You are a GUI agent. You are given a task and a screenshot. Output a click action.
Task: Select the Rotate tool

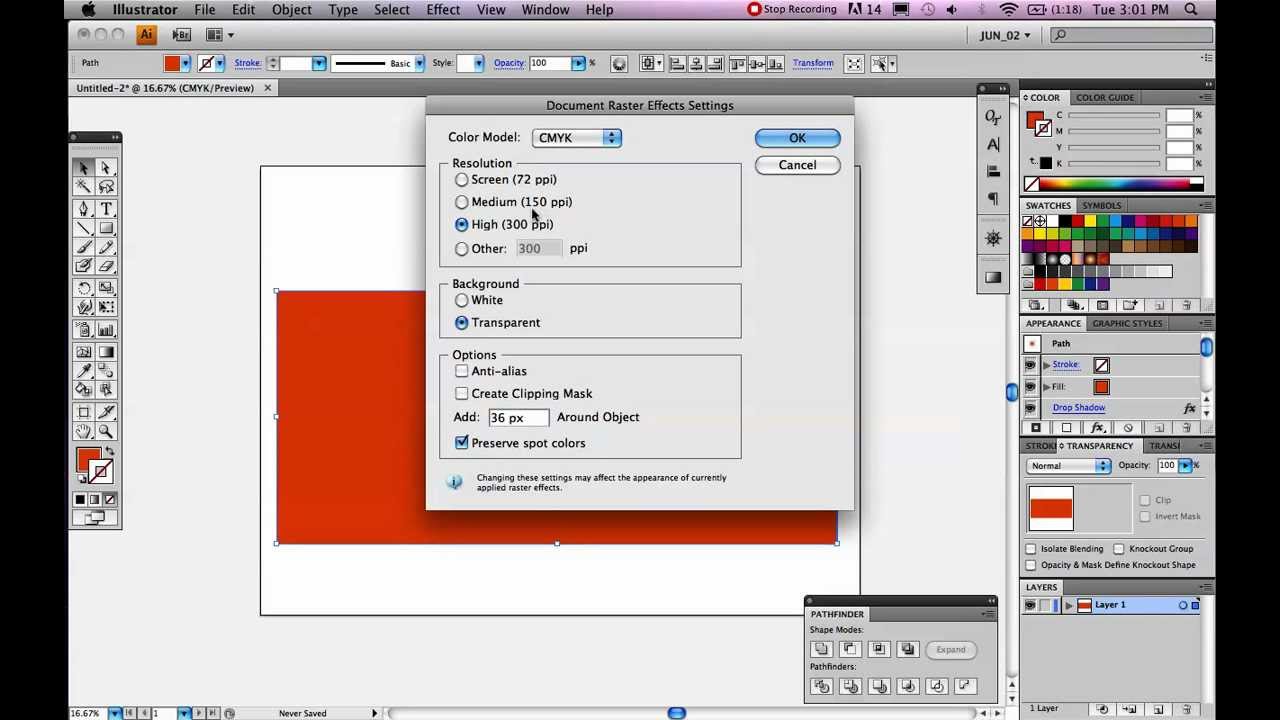(x=84, y=289)
